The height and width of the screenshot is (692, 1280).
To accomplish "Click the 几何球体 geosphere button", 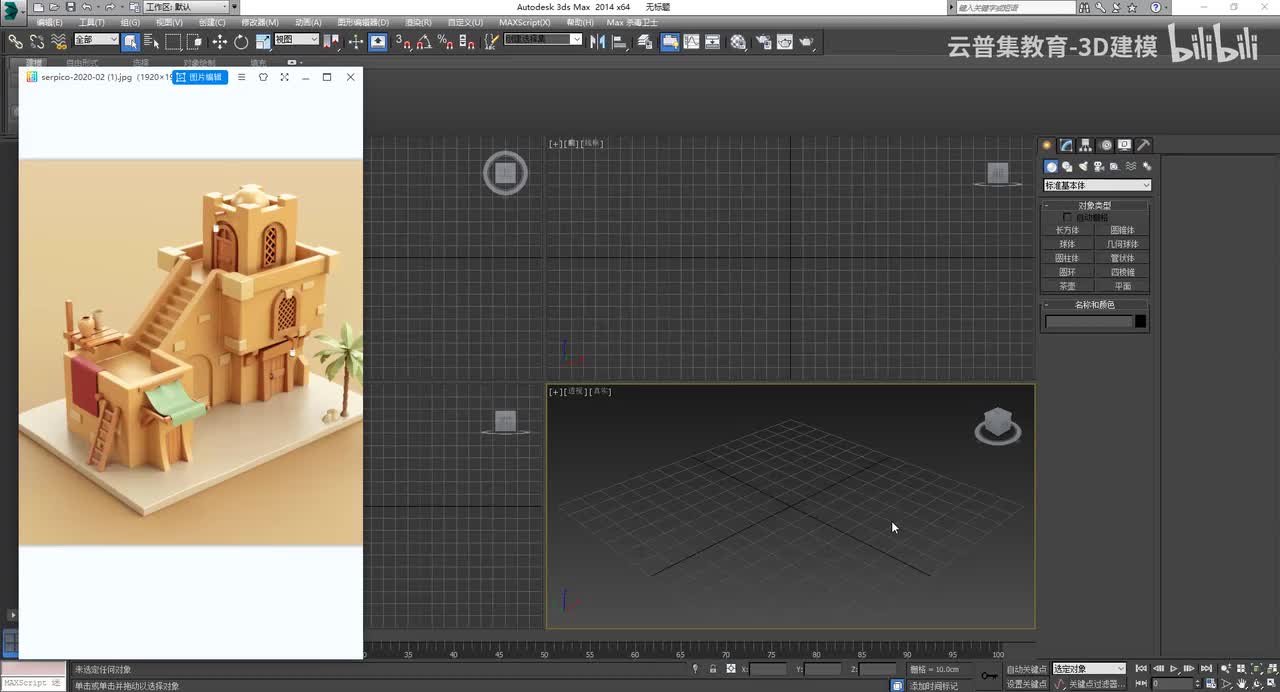I will click(x=1122, y=244).
